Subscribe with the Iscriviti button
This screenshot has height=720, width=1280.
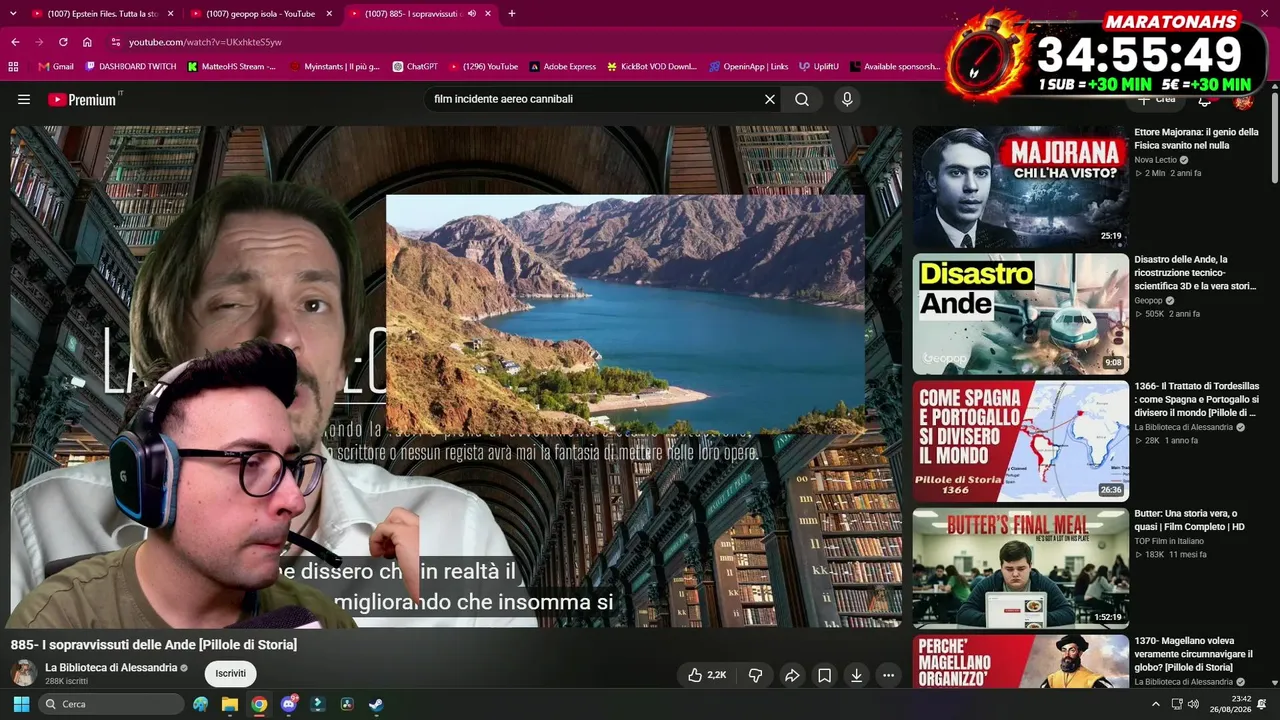[230, 674]
